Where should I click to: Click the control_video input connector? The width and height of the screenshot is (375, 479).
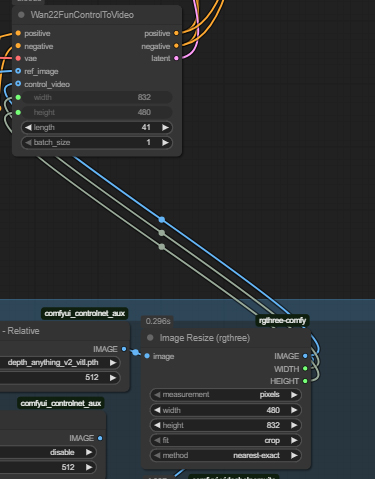18,84
